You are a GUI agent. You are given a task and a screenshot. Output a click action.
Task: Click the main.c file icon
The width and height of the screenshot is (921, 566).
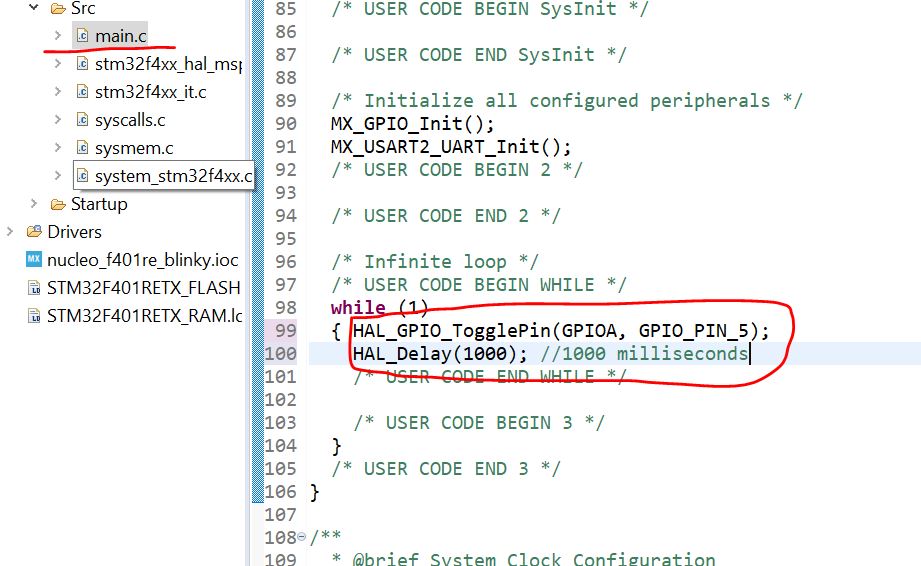pyautogui.click(x=82, y=36)
